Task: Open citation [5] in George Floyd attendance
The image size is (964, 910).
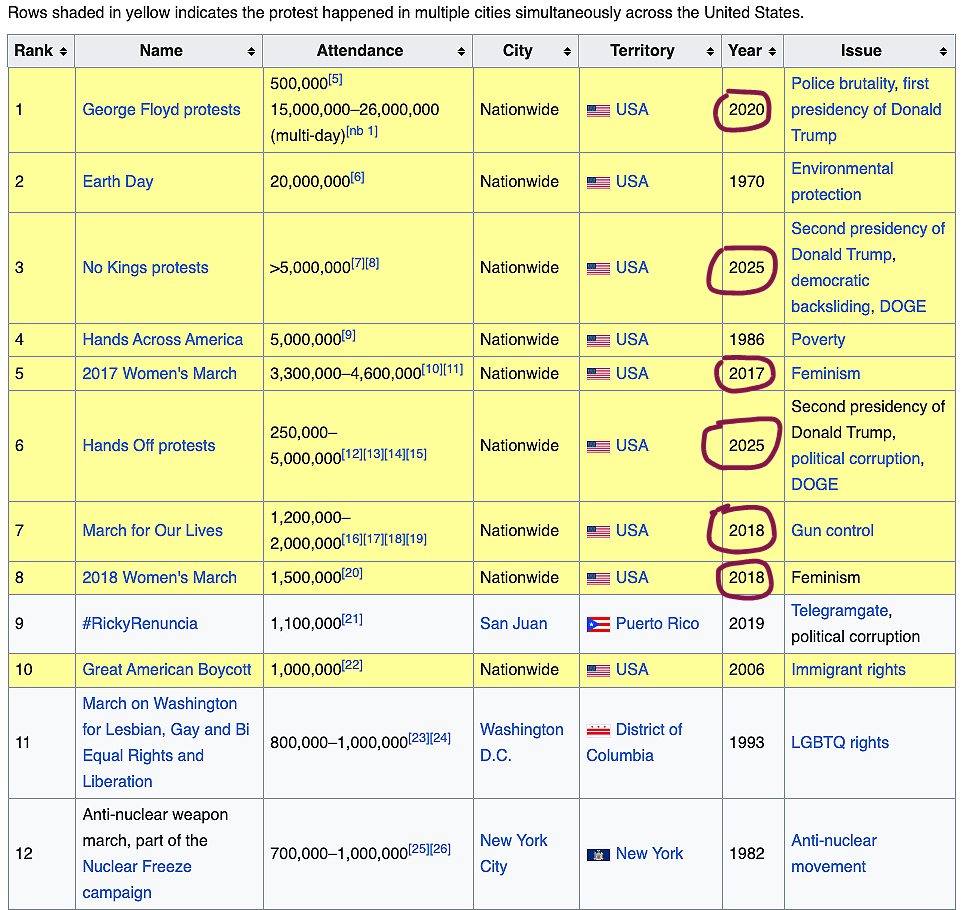Action: coord(335,79)
